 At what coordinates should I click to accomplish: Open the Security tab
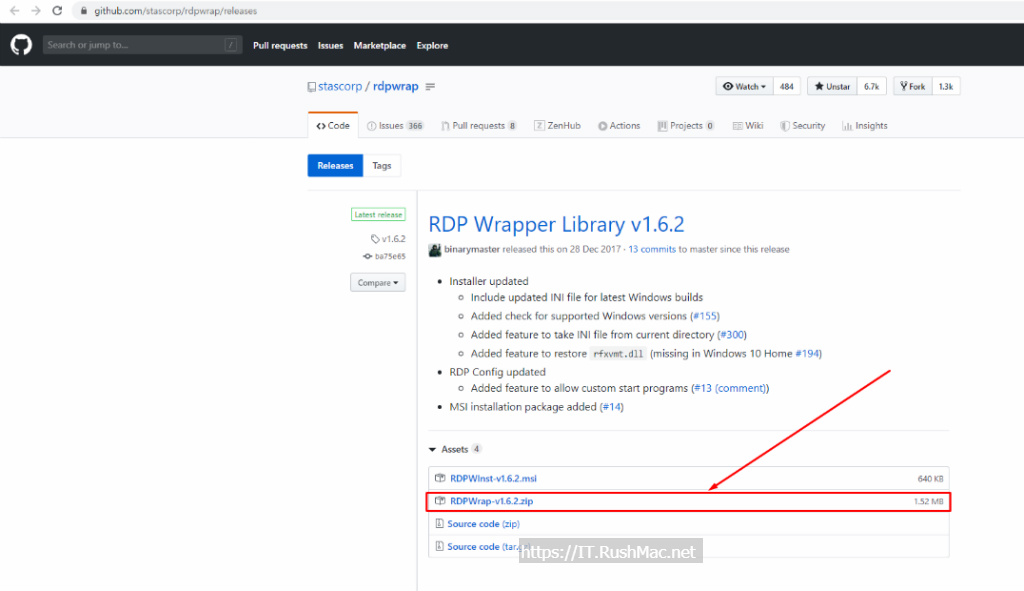[x=803, y=126]
